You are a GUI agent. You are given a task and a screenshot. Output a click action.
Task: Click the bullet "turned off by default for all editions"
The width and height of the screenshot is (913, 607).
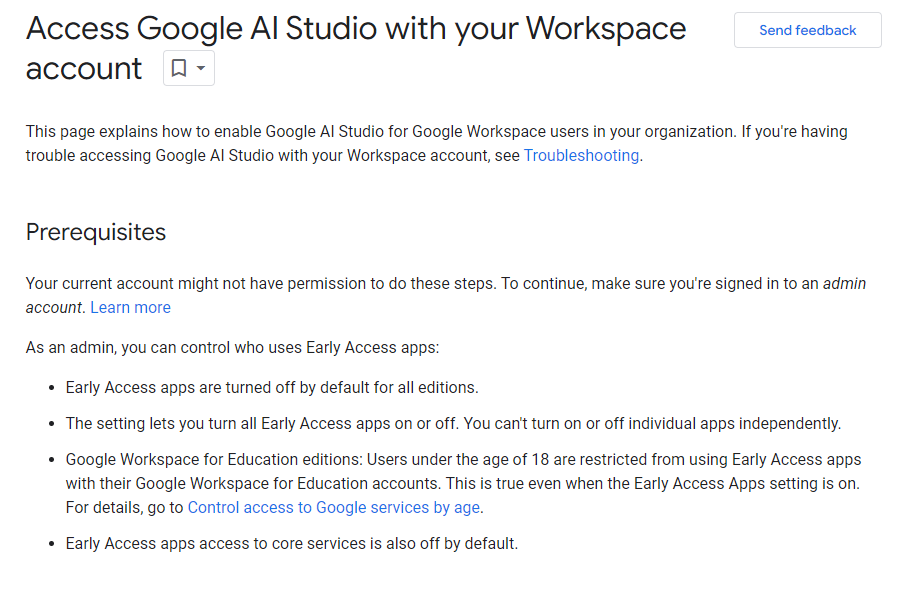tap(340, 387)
